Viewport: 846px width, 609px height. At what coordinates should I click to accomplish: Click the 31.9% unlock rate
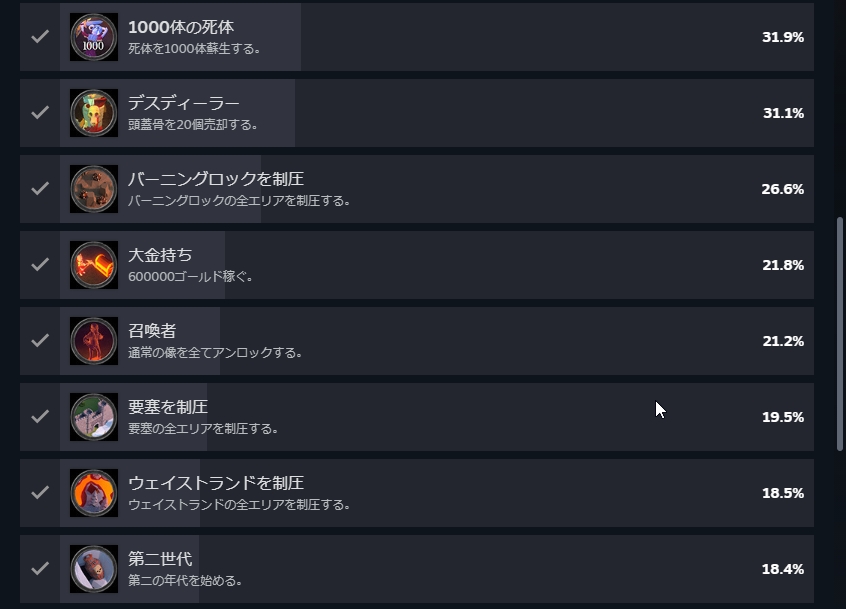(x=782, y=37)
